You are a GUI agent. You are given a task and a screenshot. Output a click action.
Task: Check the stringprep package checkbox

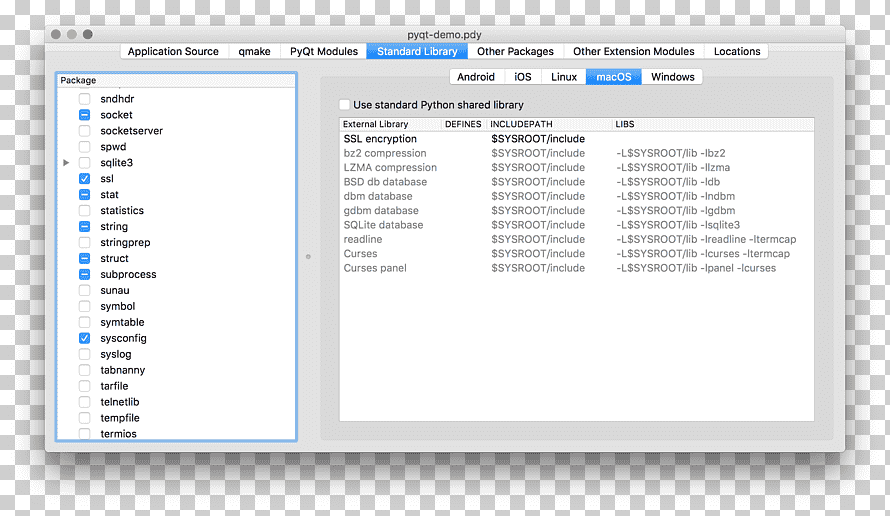pyautogui.click(x=85, y=242)
